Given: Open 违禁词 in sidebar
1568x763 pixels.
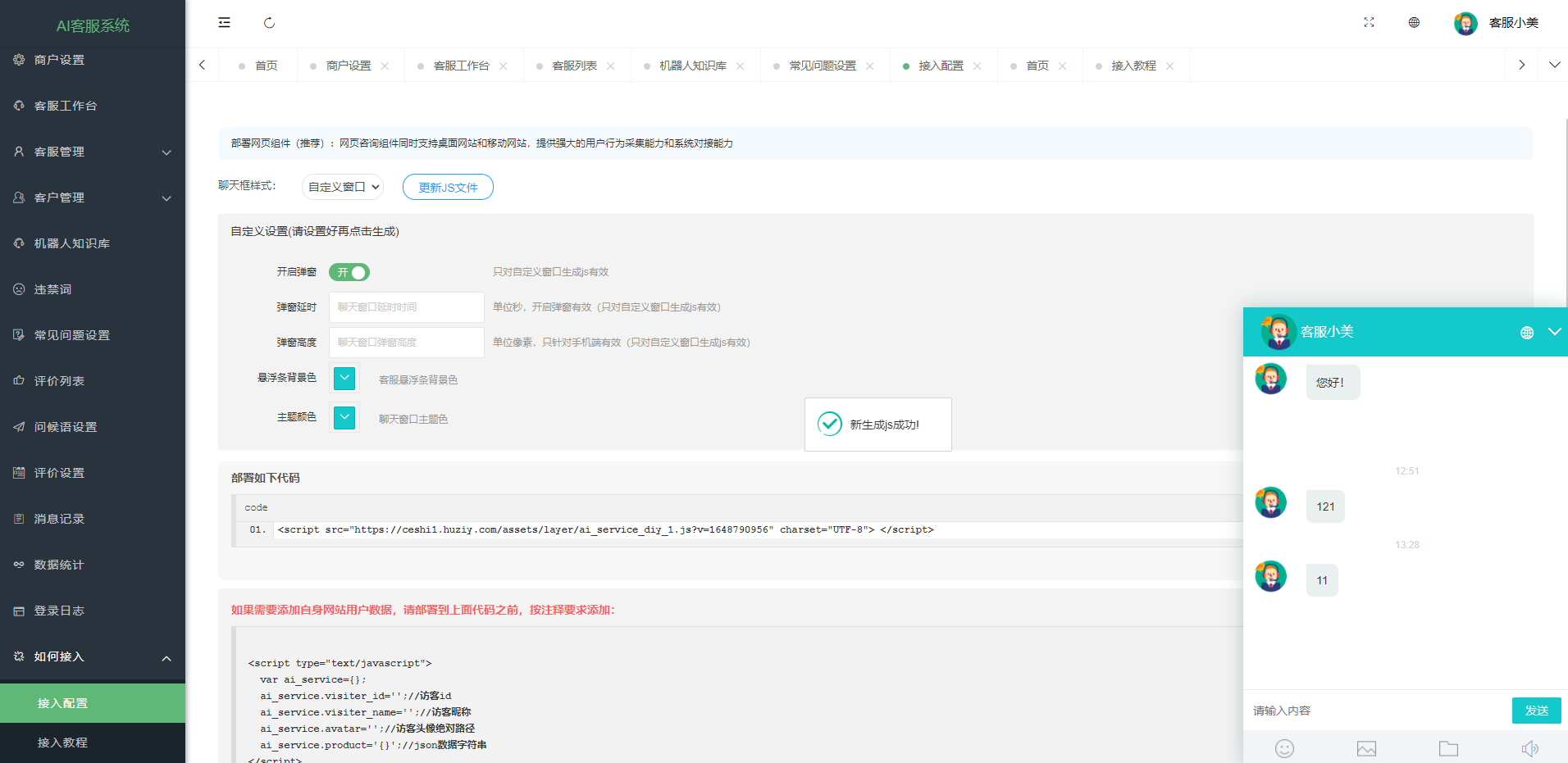Looking at the screenshot, I should coord(93,289).
